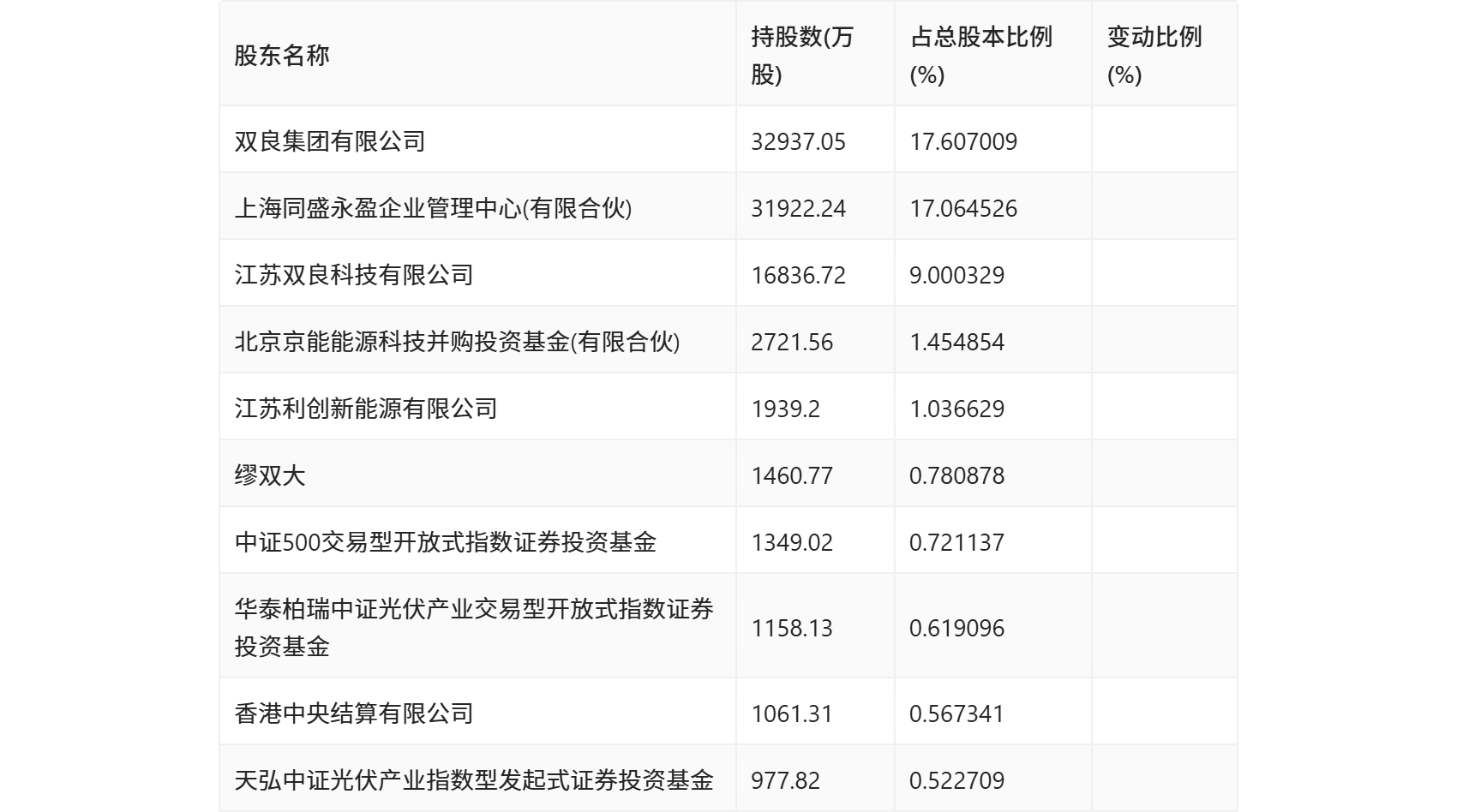Click shareholder 江苏利创新能源有限公司
Viewport: 1457px width, 812px height.
366,409
